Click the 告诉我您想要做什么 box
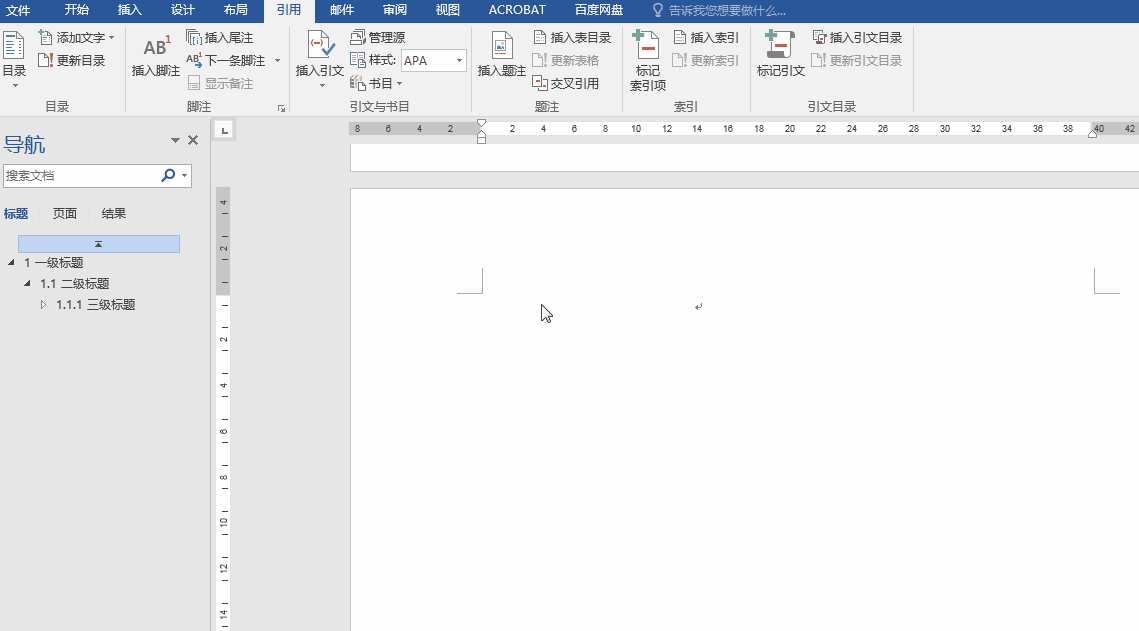Image resolution: width=1139 pixels, height=631 pixels. click(726, 10)
